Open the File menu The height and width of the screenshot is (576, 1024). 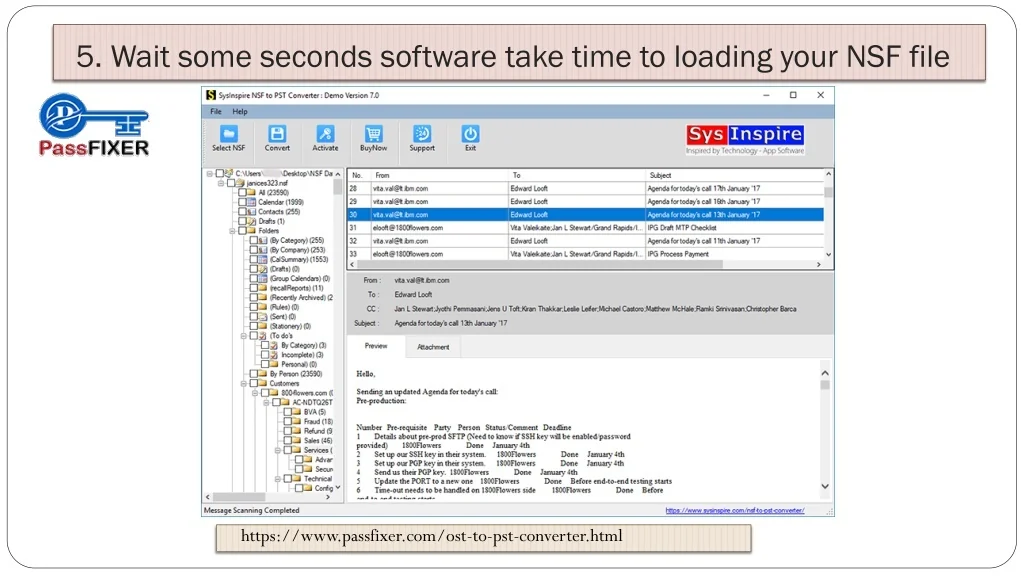click(x=216, y=111)
